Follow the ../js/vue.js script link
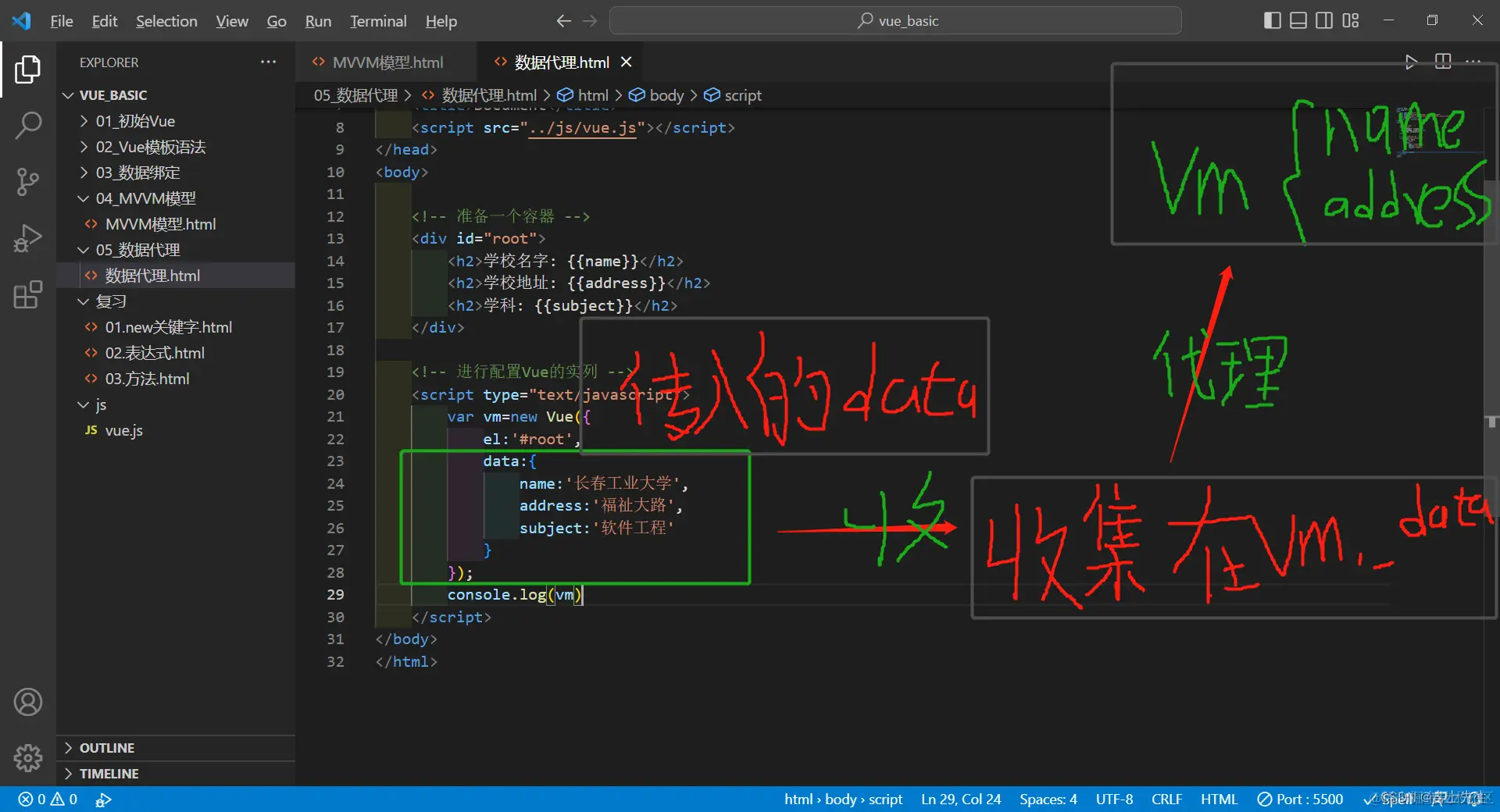This screenshot has height=812, width=1500. 583,127
